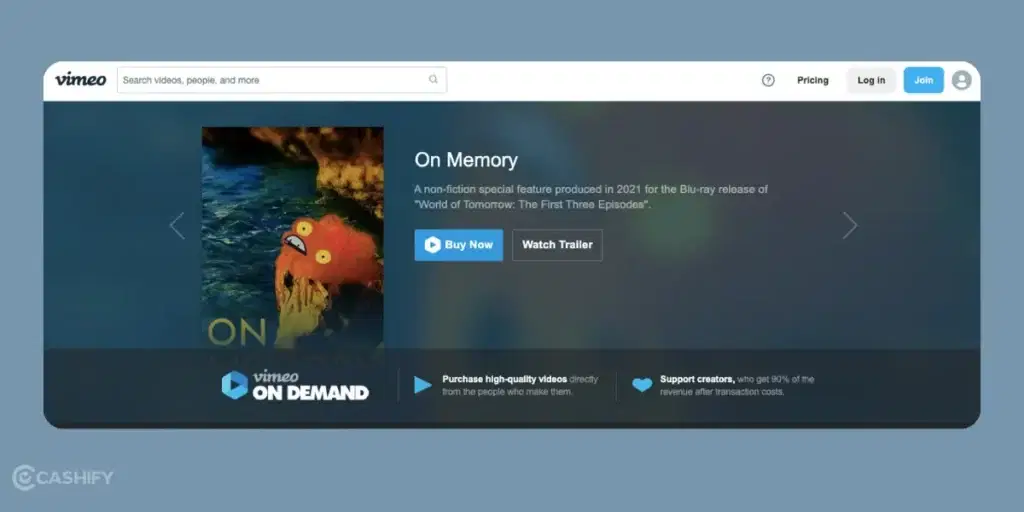This screenshot has height=512, width=1024.
Task: Click the Log in button
Action: coord(871,80)
